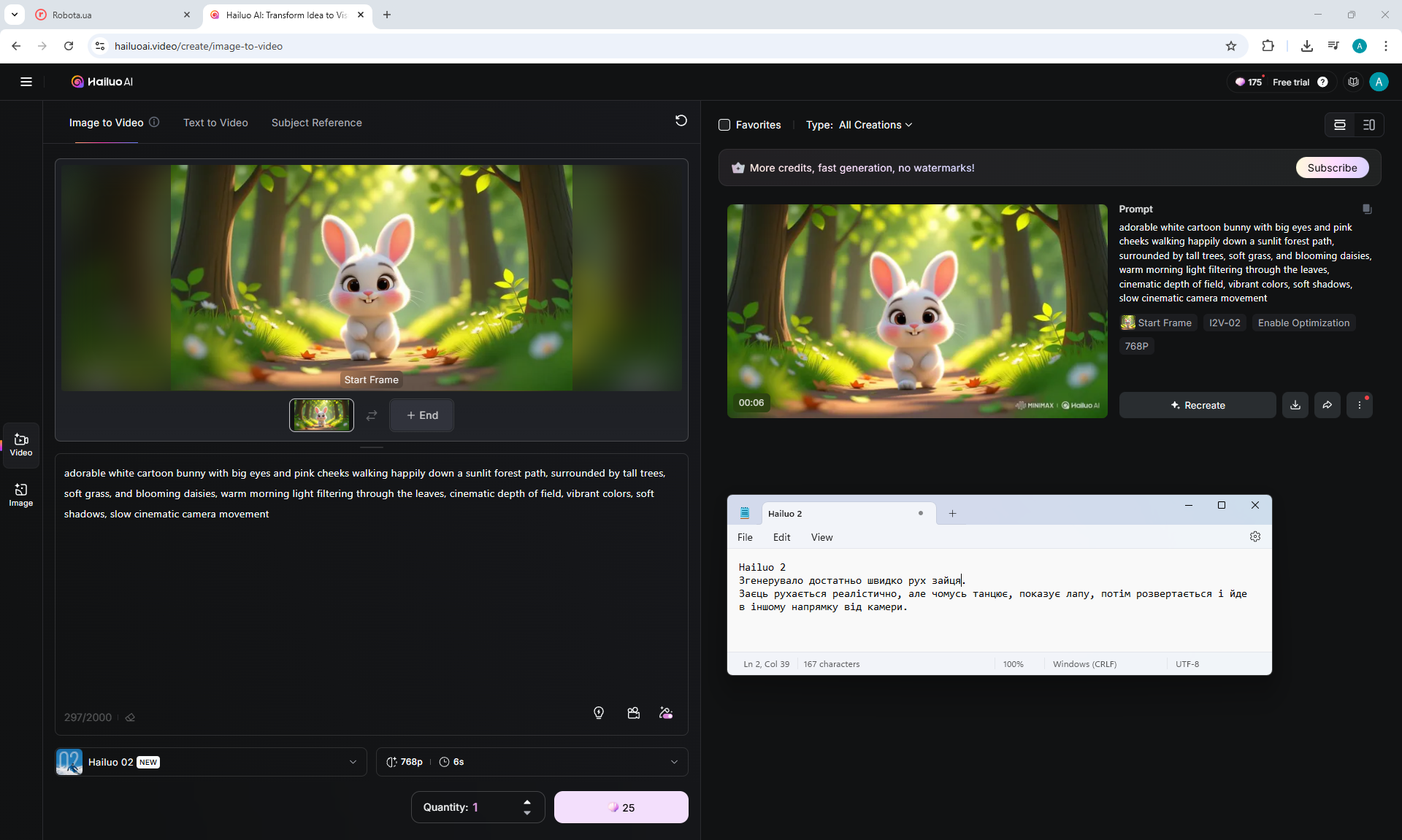
Task: Increase Quantity with the up stepper arrow
Action: 527,802
